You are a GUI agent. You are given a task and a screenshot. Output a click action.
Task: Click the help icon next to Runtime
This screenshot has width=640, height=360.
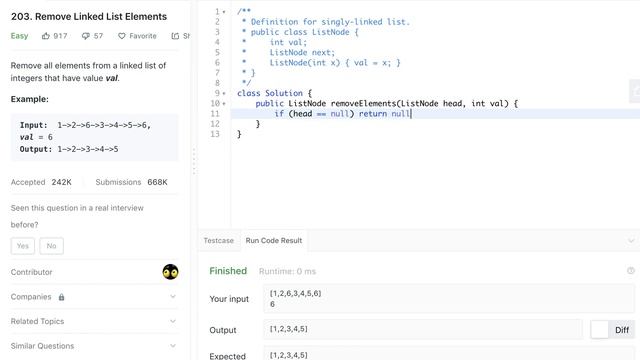(x=631, y=271)
